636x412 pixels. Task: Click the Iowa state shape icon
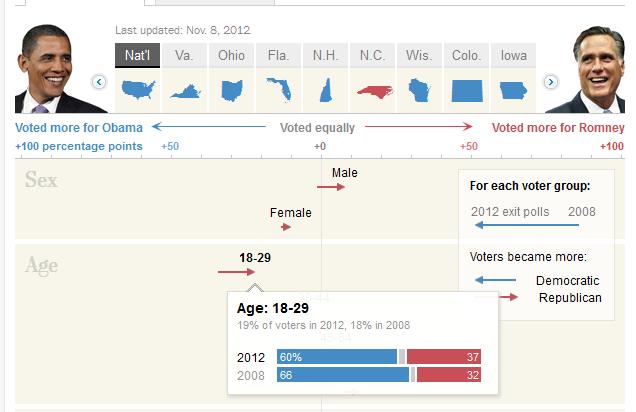point(513,89)
